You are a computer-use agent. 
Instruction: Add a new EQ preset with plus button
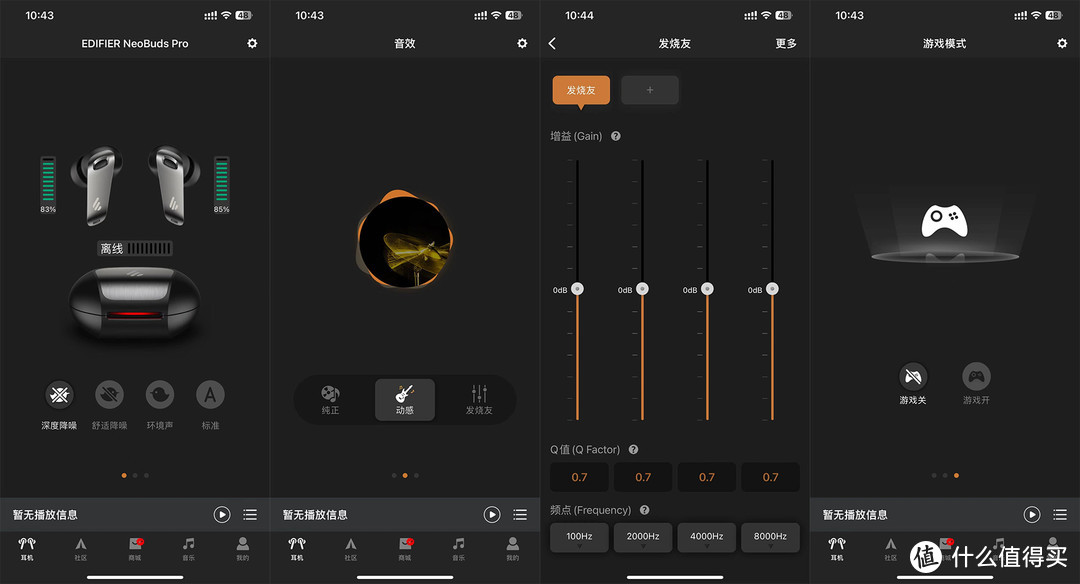coord(650,90)
